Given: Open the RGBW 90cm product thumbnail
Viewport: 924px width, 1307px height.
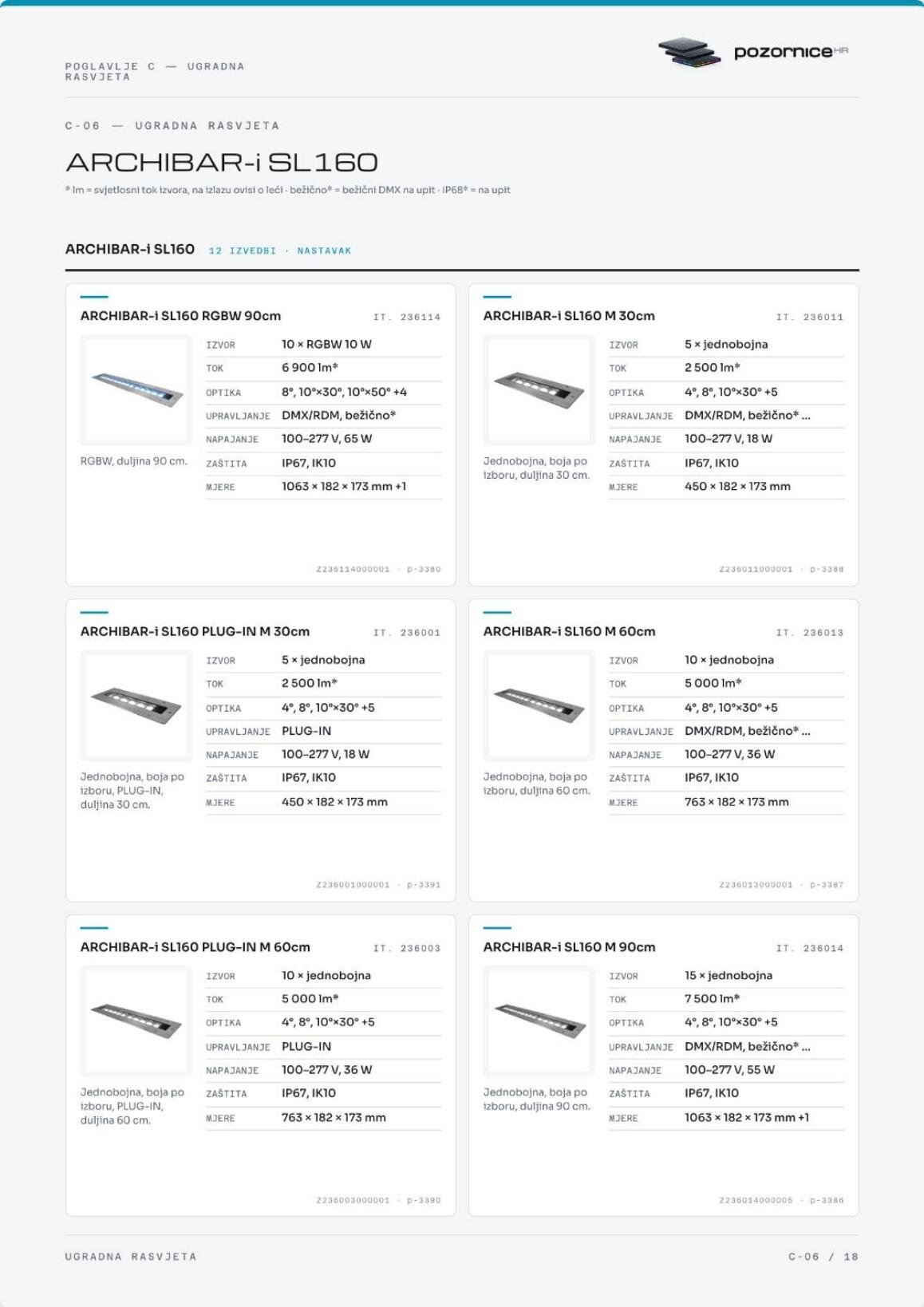Looking at the screenshot, I should (x=136, y=389).
